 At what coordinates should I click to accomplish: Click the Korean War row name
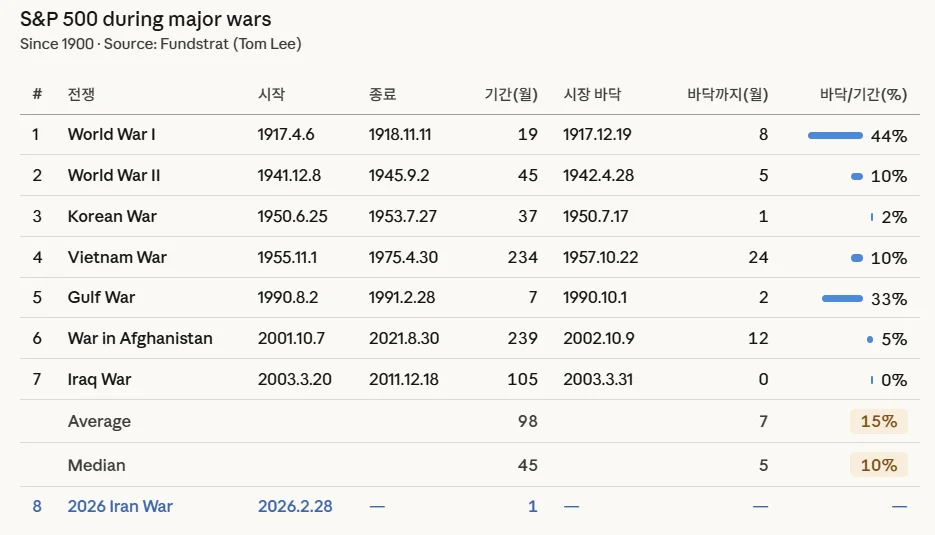coord(112,216)
